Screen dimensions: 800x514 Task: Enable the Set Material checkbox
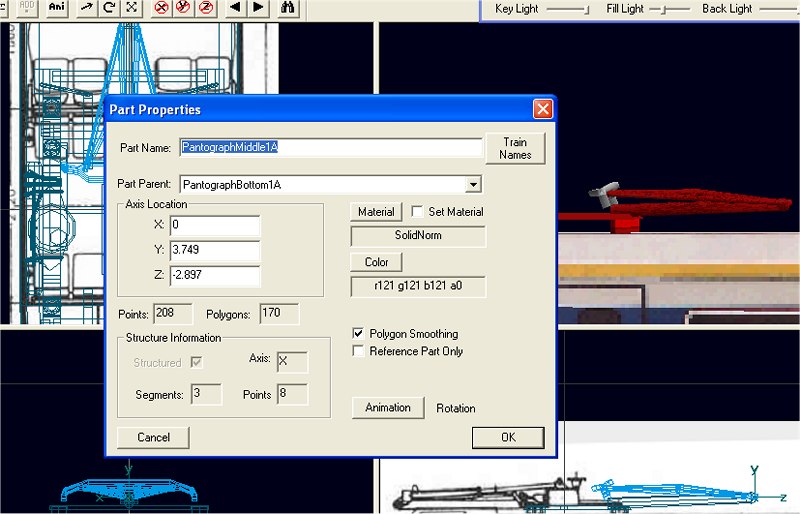point(418,212)
